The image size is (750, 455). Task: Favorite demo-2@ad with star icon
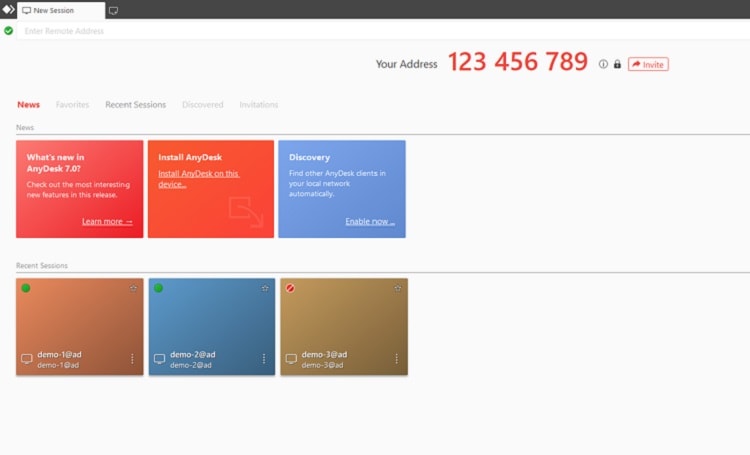tap(265, 288)
